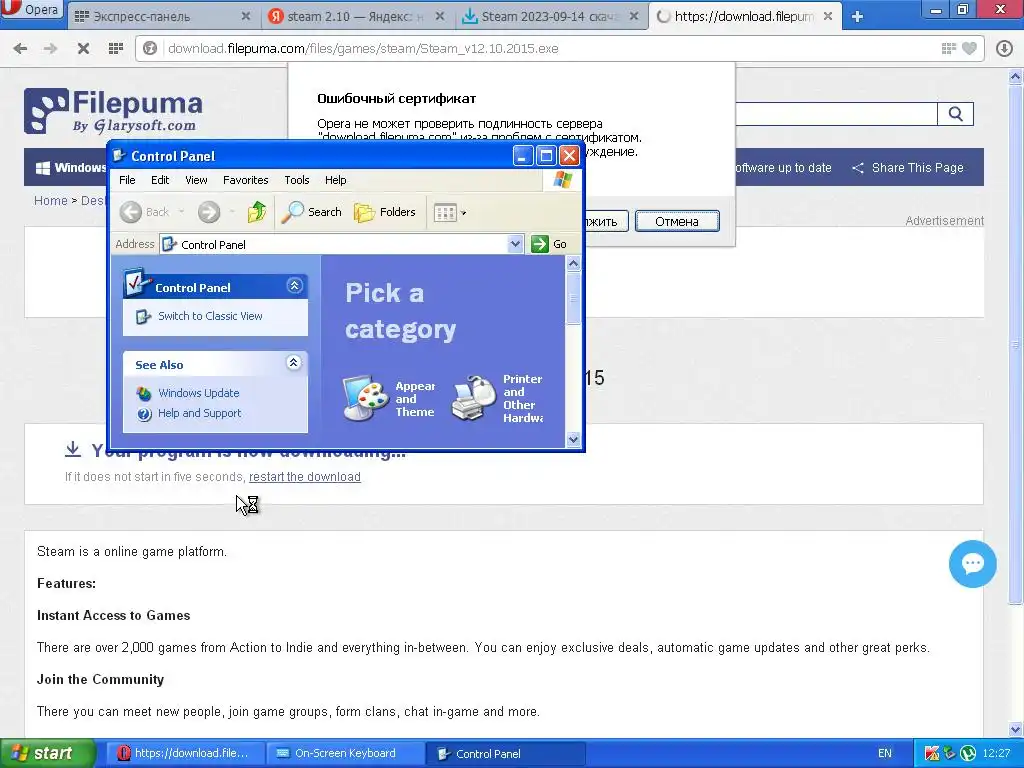Open a new Opera tab with plus button
The height and width of the screenshot is (768, 1024).
[857, 17]
